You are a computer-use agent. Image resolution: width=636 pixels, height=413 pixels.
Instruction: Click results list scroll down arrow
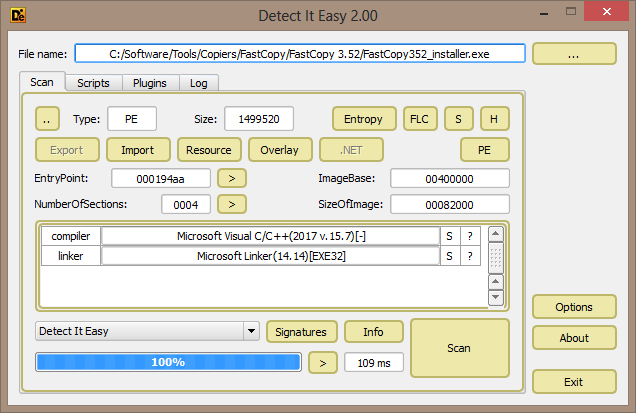(x=496, y=297)
